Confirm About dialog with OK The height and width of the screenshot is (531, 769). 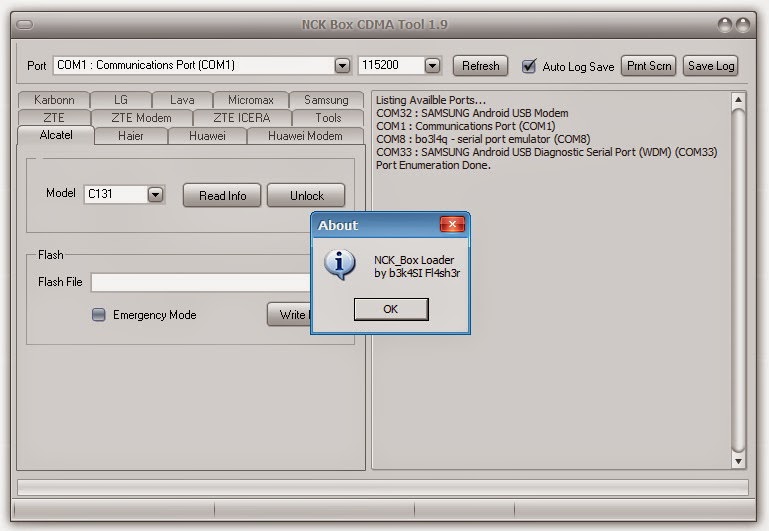[391, 309]
